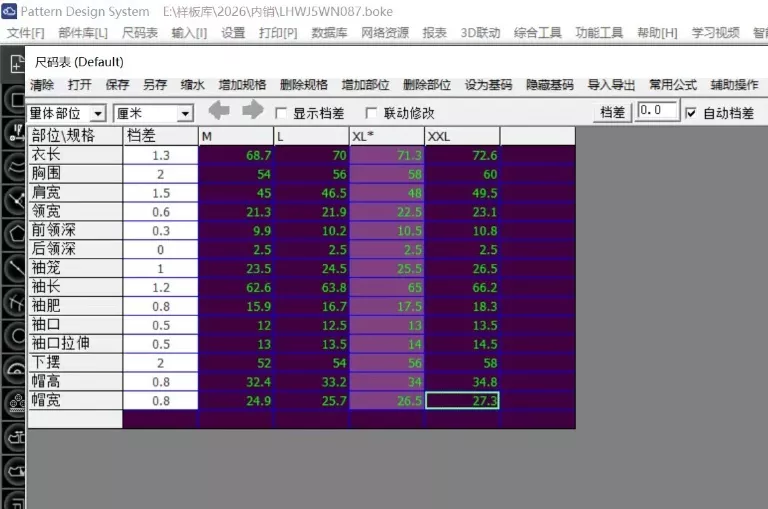
Task: Select the crossing curves tool icon
Action: [x=16, y=302]
